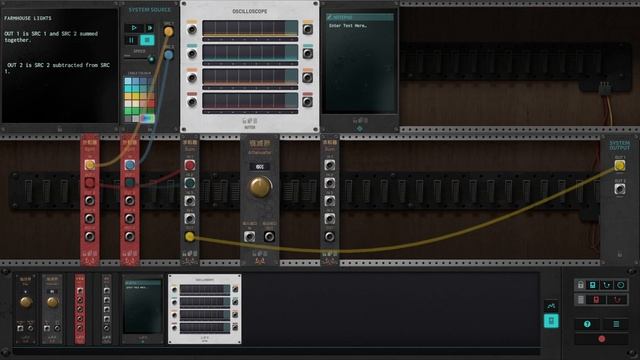Click the red-plugged input on the wired Sum module
The height and width of the screenshot is (360, 640).
(190, 165)
